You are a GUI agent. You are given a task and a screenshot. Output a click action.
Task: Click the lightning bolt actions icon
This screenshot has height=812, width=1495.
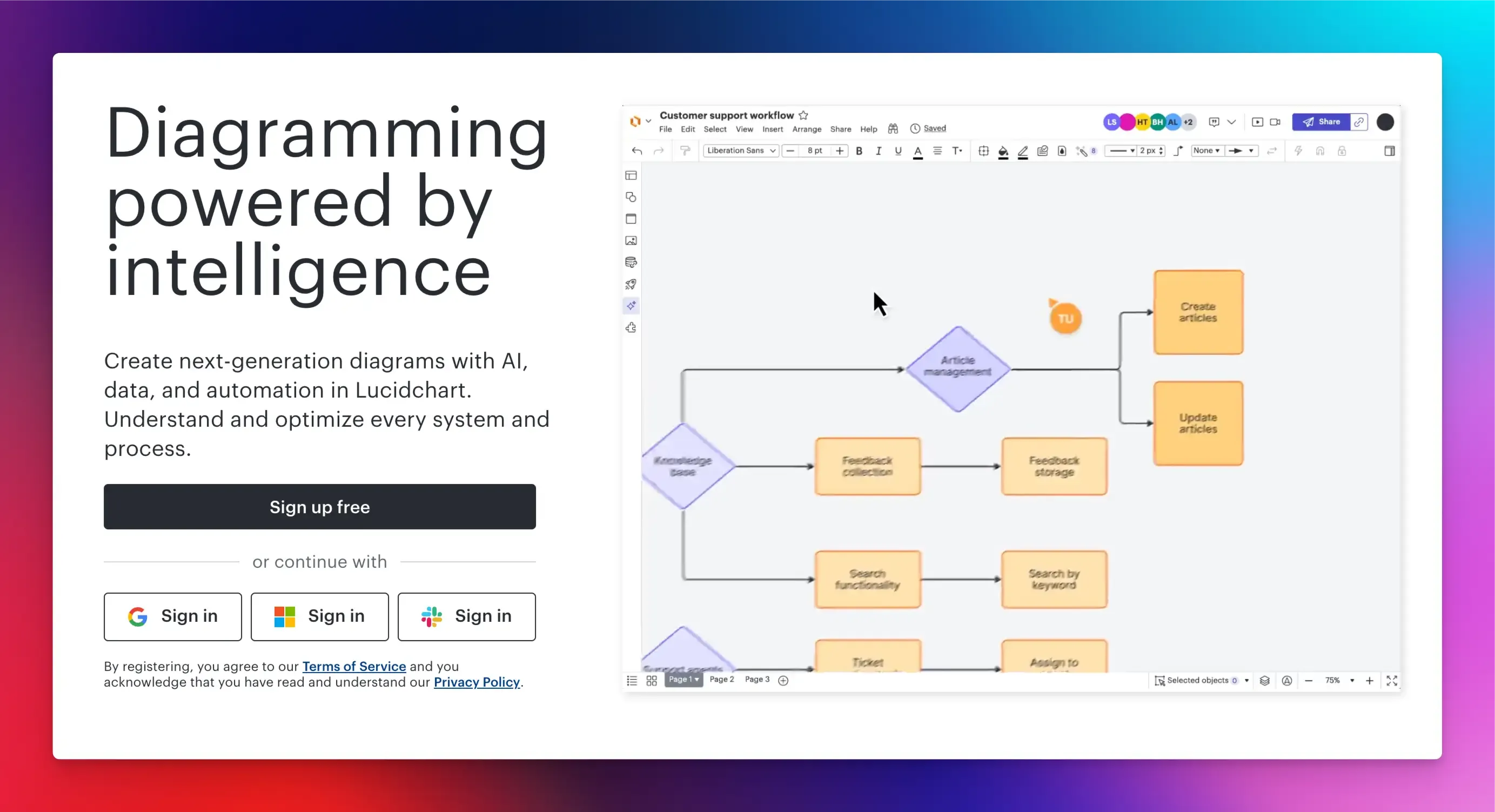tap(1298, 151)
